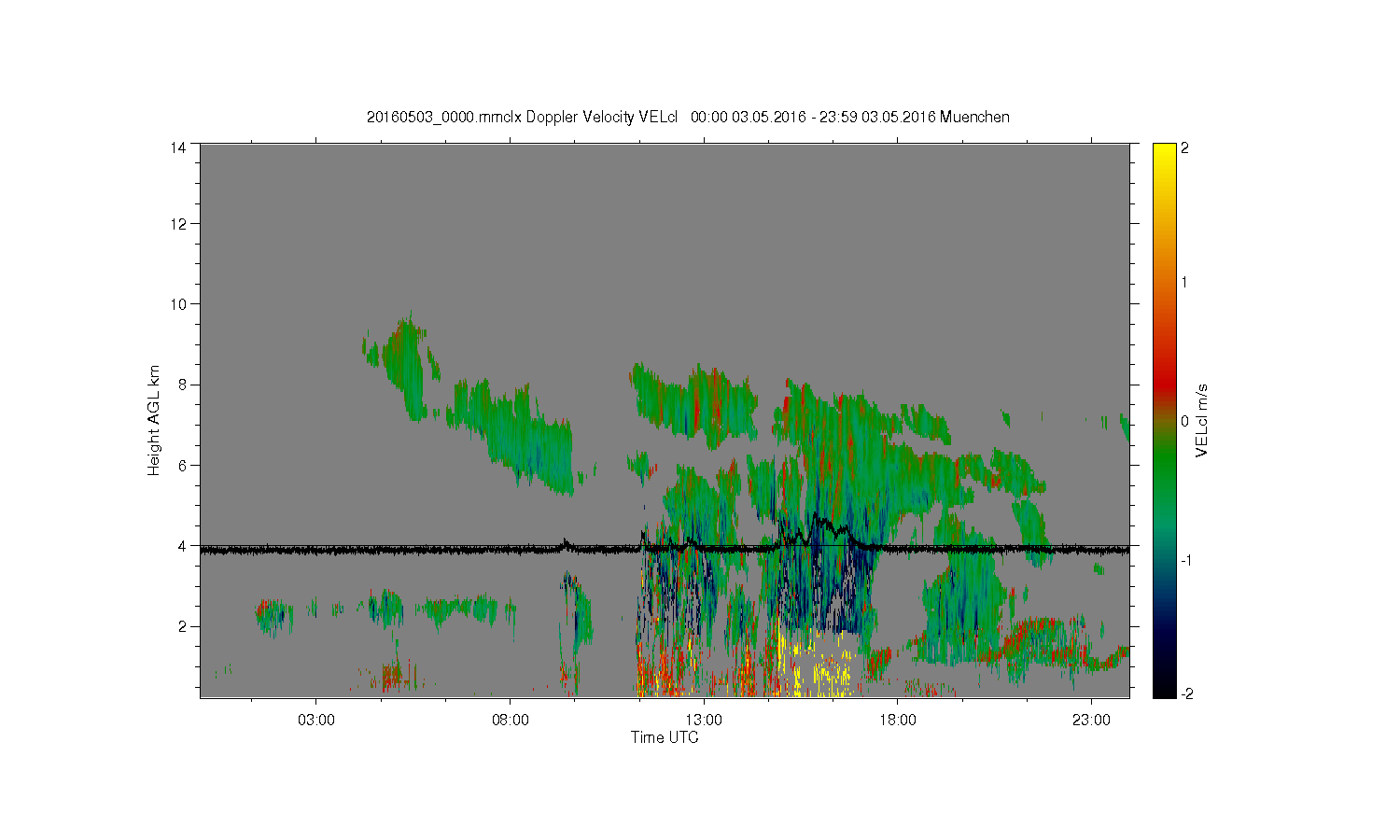1400x840 pixels.
Task: Click the velocity color scale bar
Action: click(1164, 420)
